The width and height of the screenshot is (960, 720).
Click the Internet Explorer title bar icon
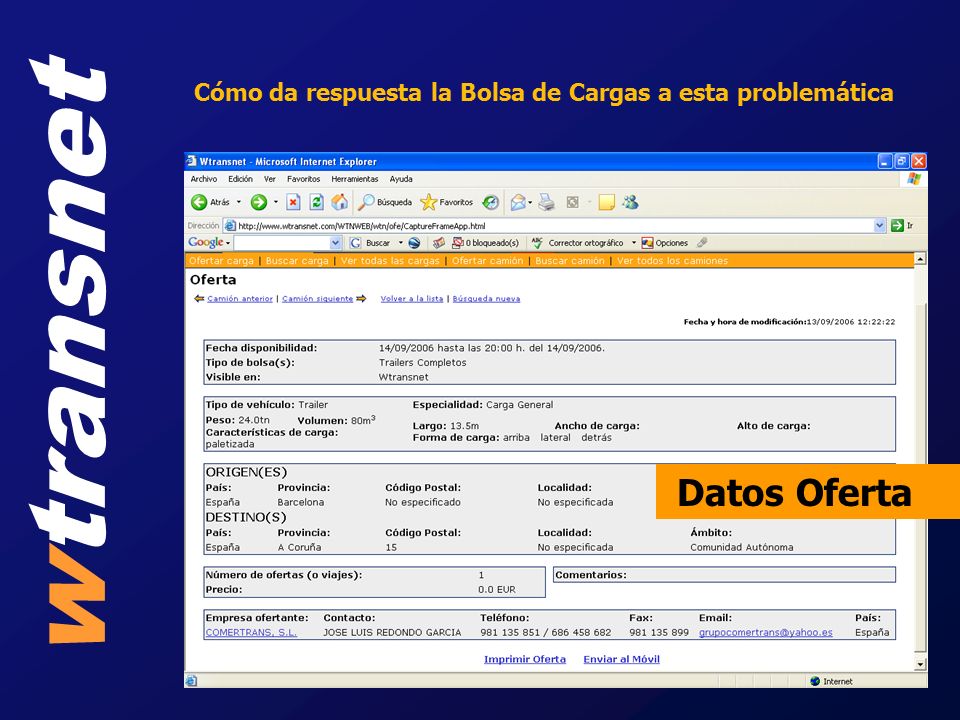192,161
